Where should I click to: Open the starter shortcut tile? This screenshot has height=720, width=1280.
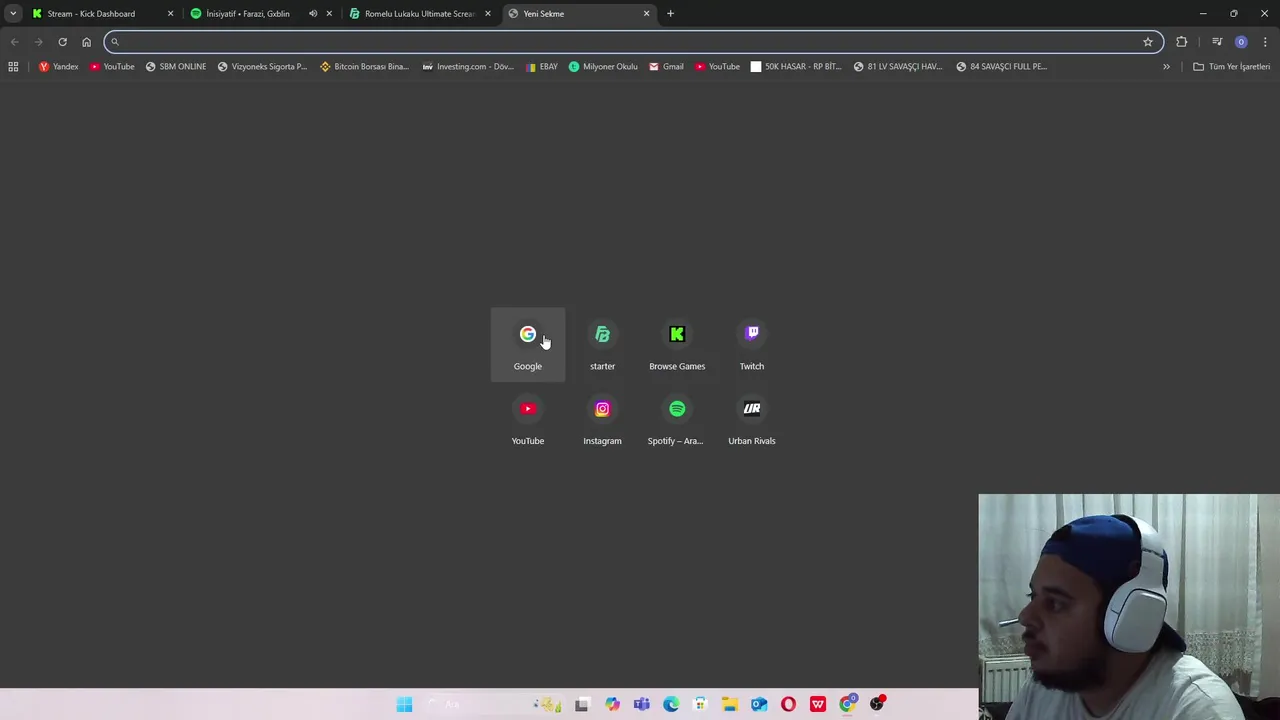[602, 345]
